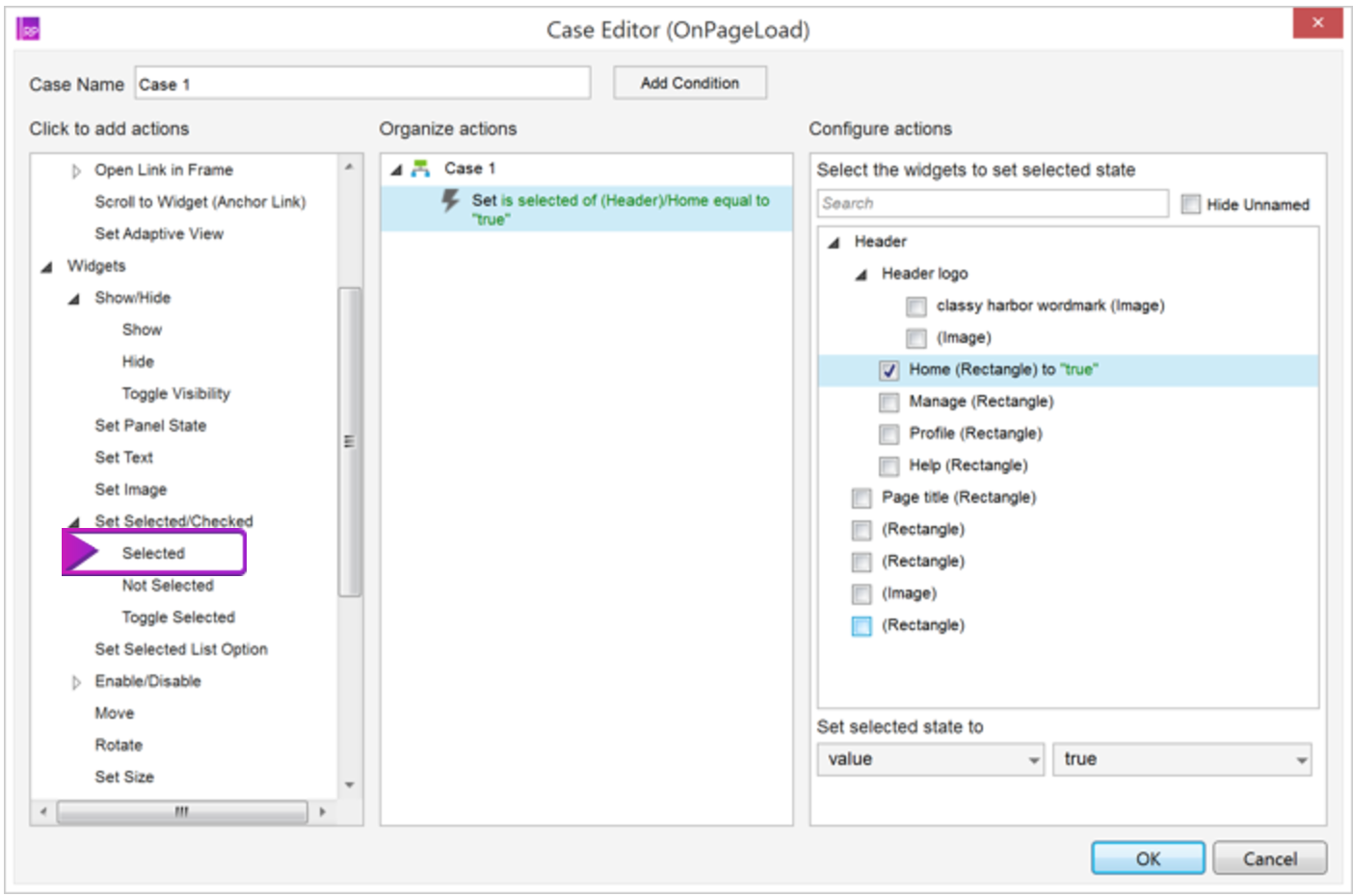Click the lightning bolt action icon
1353x896 pixels.
[x=450, y=200]
